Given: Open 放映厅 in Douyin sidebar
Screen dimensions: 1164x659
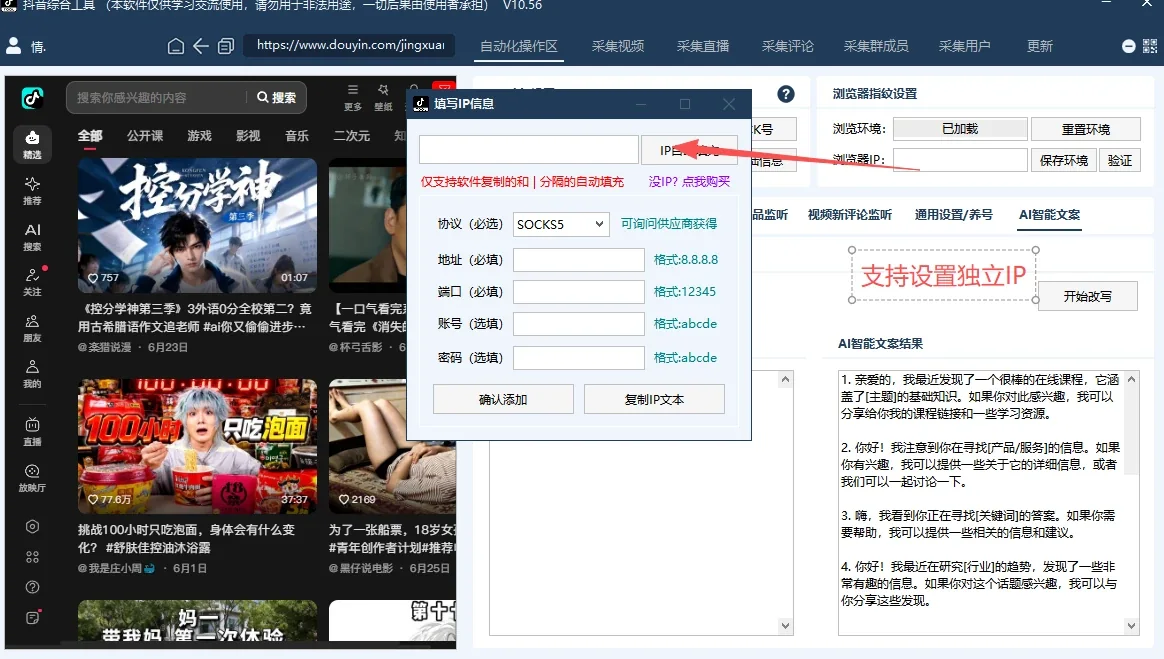Looking at the screenshot, I should 32,478.
